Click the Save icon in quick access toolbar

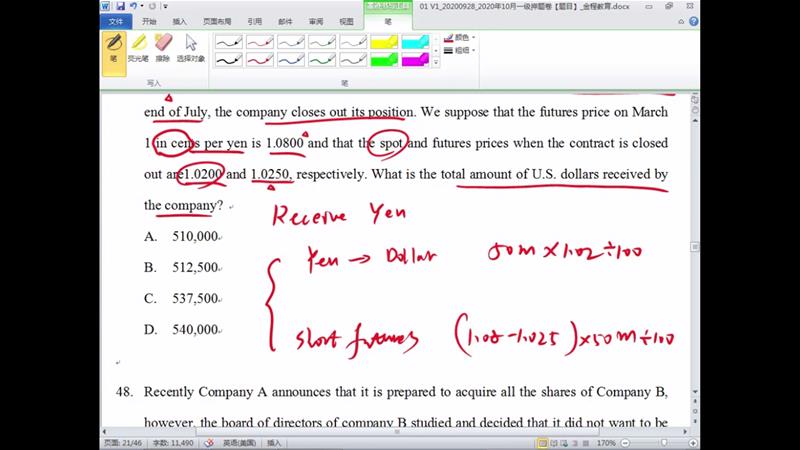click(121, 6)
